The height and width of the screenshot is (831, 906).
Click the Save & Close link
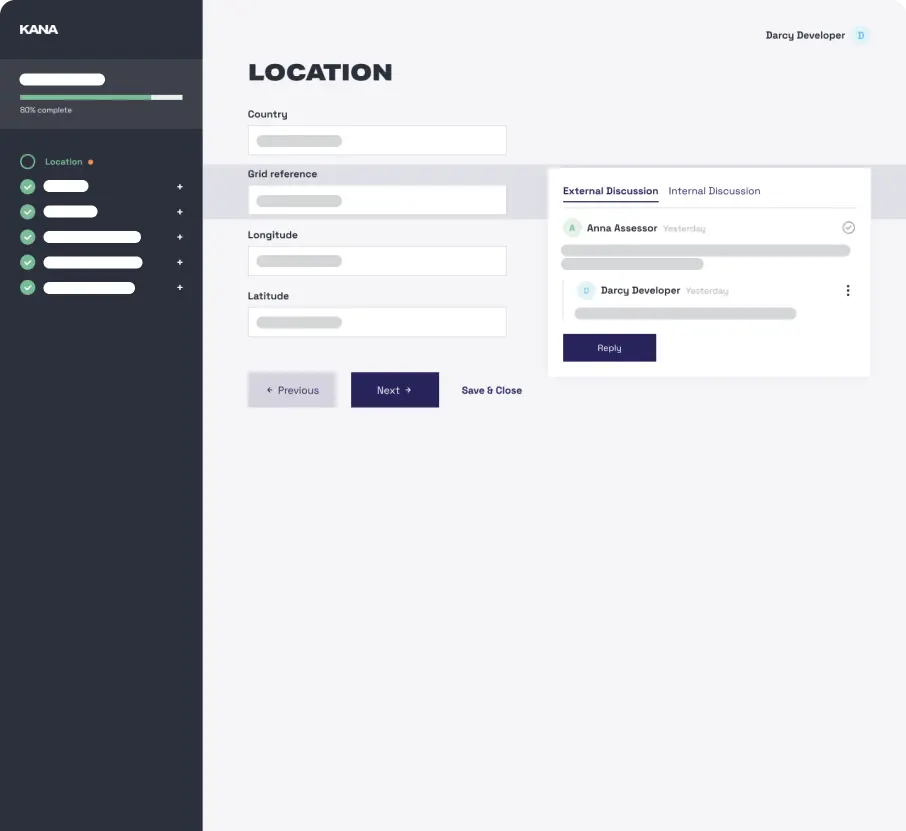[x=492, y=391]
